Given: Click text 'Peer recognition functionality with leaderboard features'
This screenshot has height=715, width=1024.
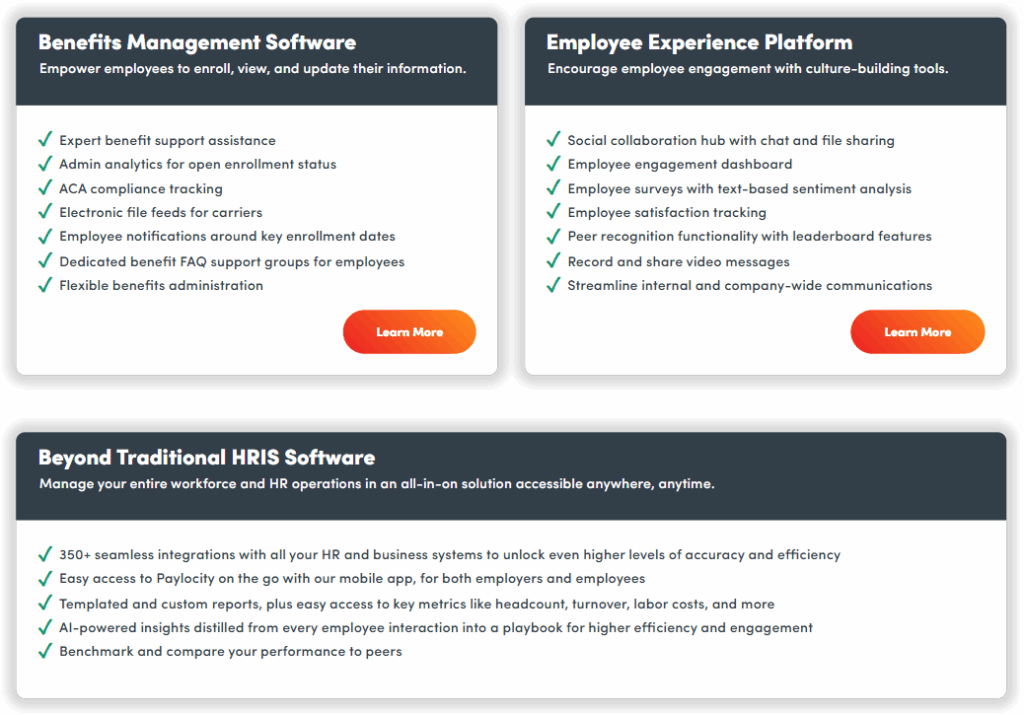Looking at the screenshot, I should [x=750, y=236].
